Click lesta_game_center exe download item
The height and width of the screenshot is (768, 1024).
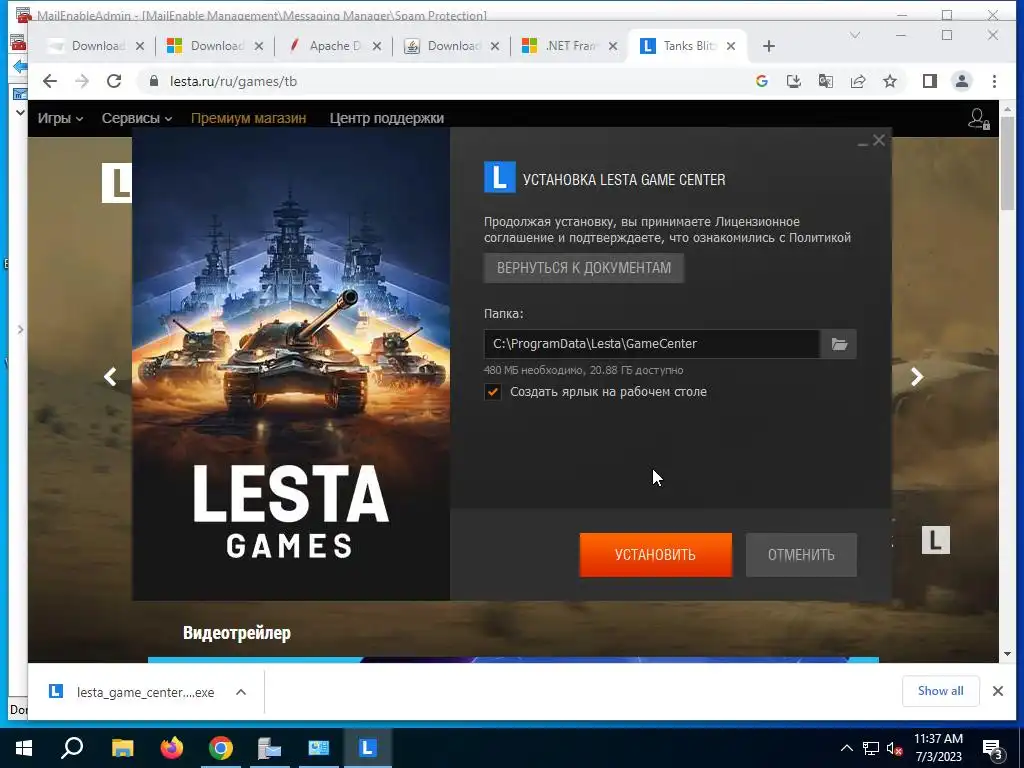coord(132,692)
